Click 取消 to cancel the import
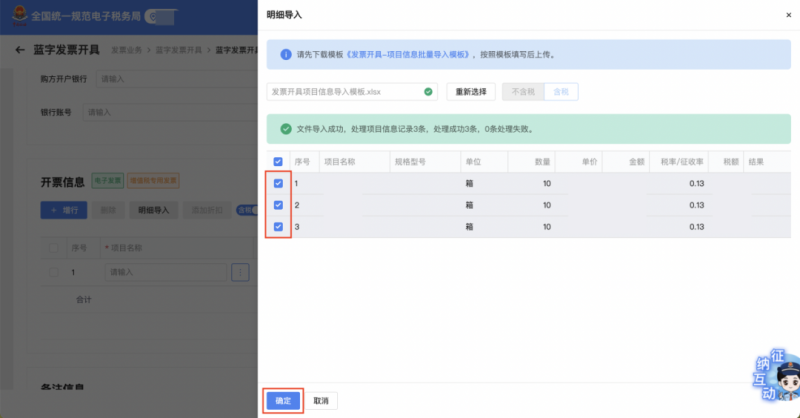 (320, 400)
